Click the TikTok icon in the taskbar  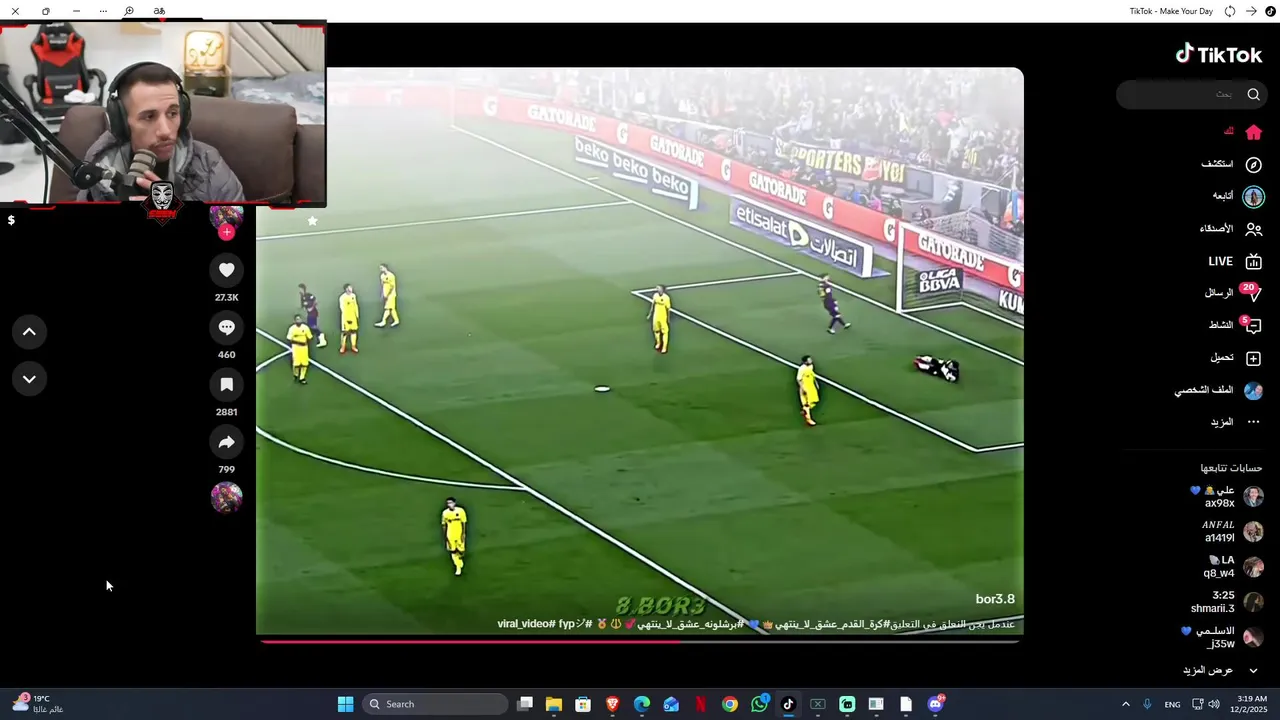788,704
